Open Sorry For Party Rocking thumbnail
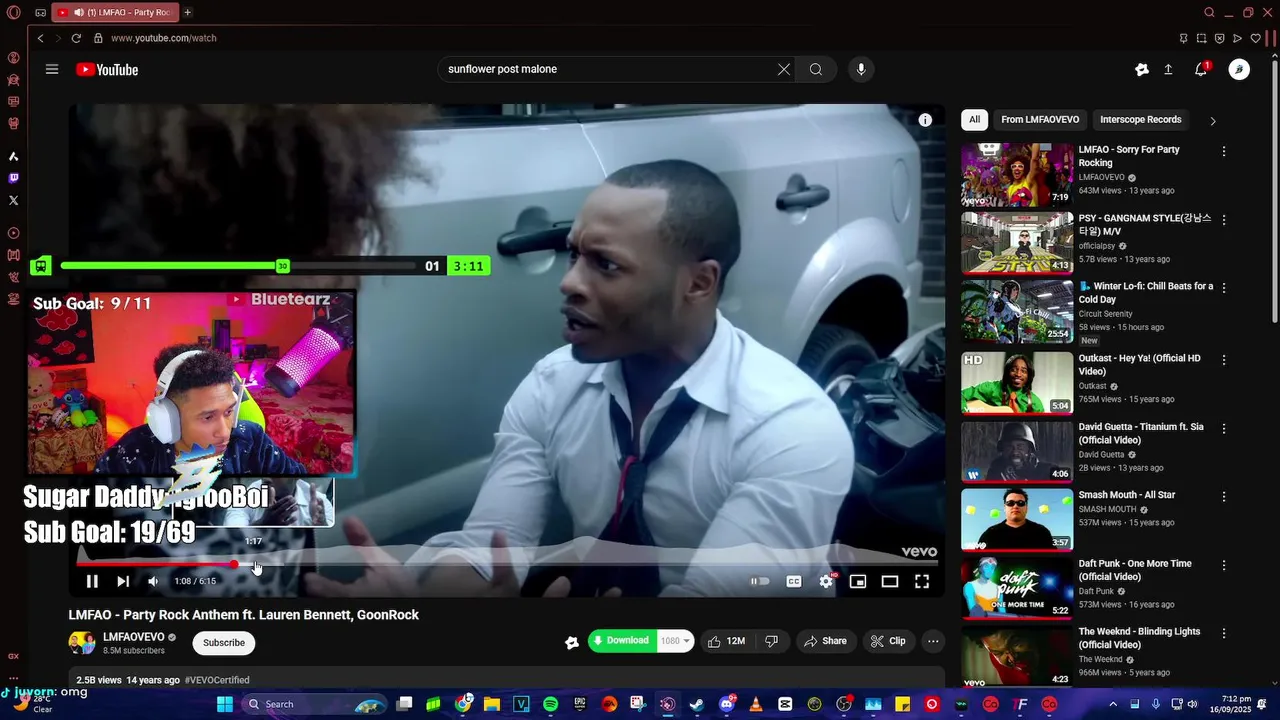 [1017, 174]
